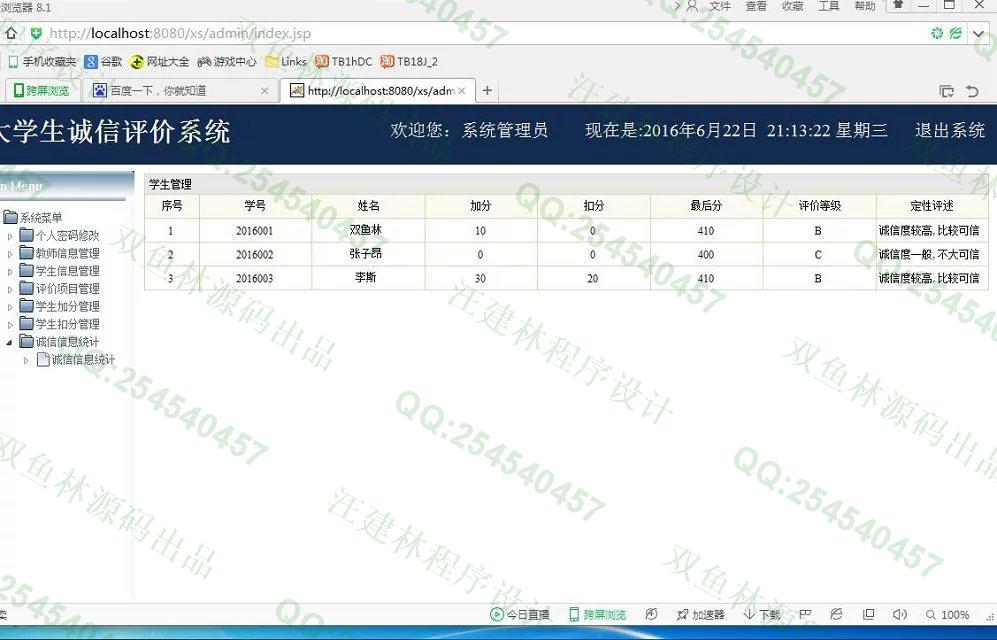Open the 查看 menu
Screen dimensions: 997x640
(x=756, y=6)
